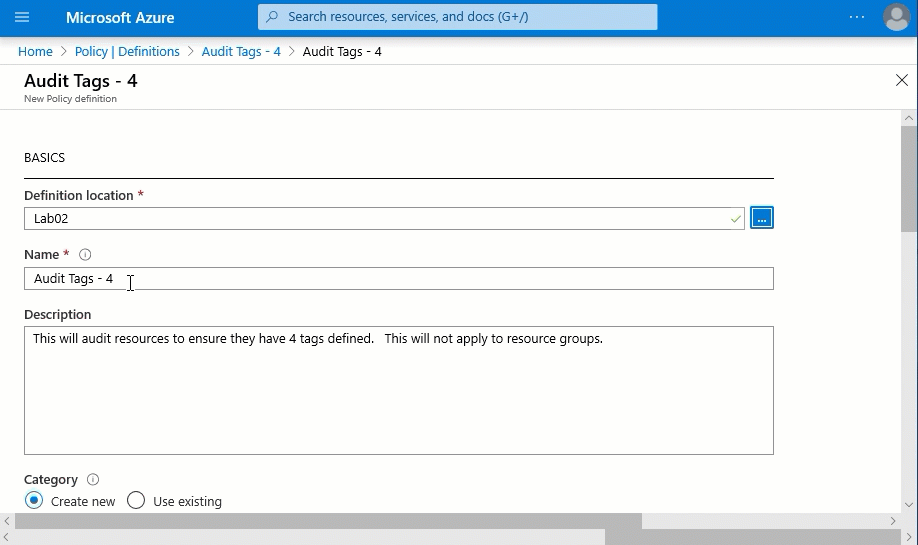Viewport: 918px width, 545px height.
Task: Open the ellipsis more options in header
Action: [x=856, y=17]
